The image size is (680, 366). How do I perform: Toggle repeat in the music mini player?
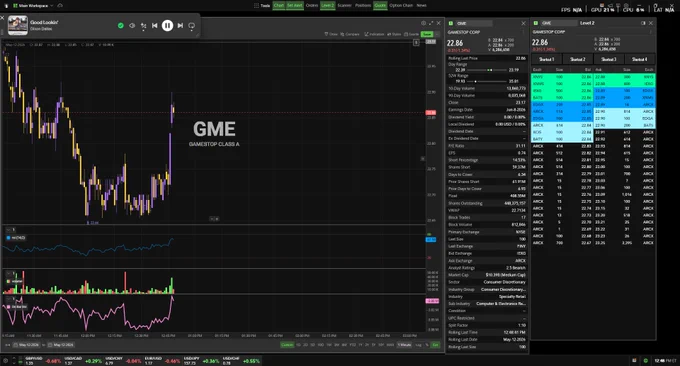point(192,26)
